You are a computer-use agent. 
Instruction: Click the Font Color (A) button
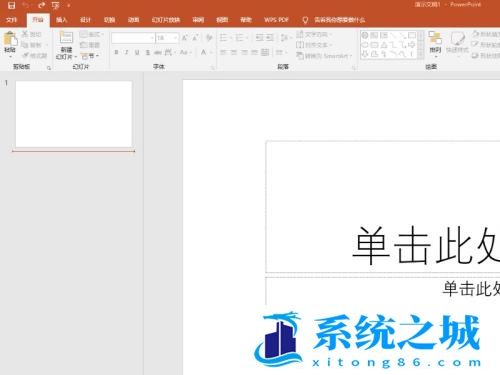click(x=203, y=52)
